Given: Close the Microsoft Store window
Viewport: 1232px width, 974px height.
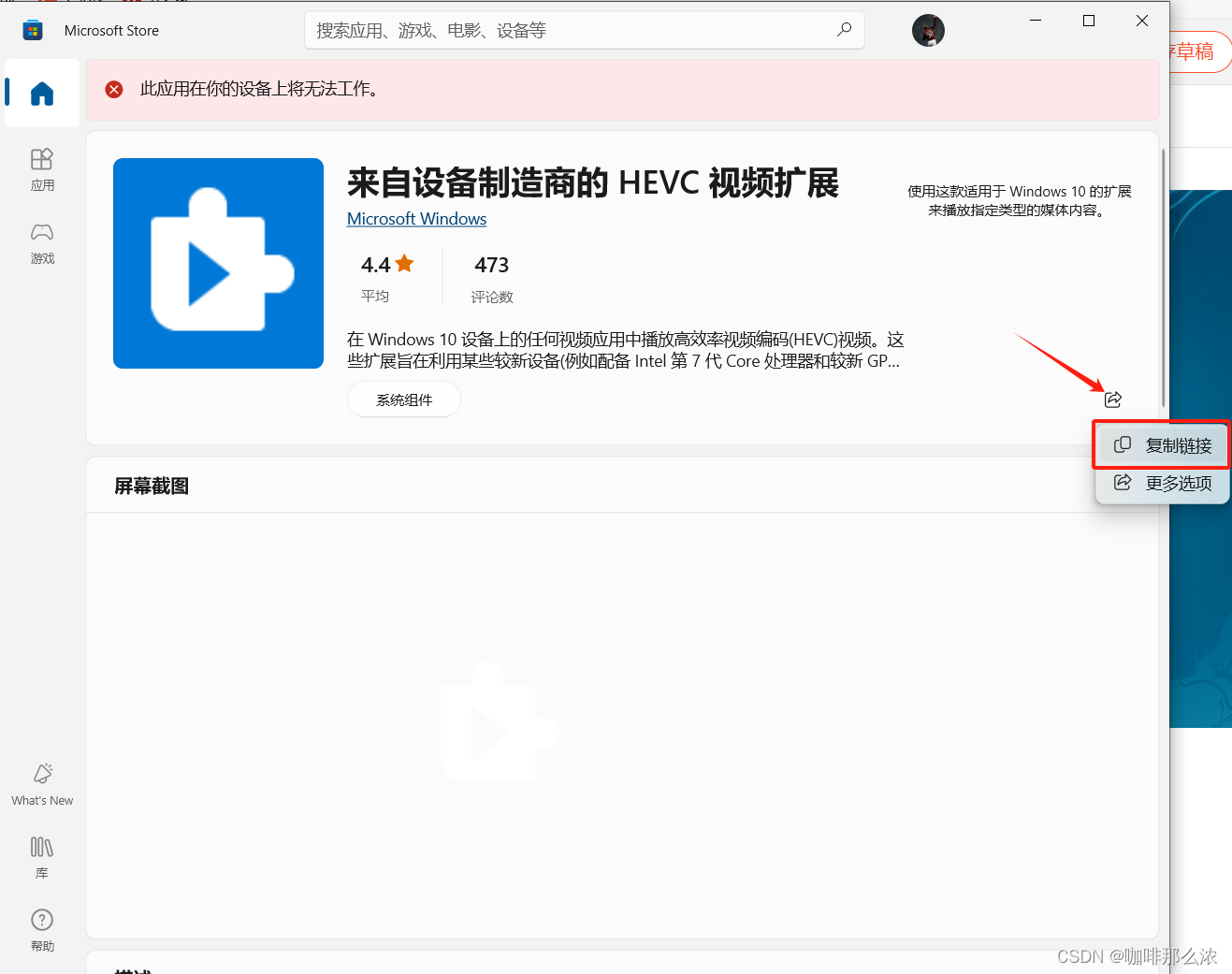Looking at the screenshot, I should click(1142, 21).
